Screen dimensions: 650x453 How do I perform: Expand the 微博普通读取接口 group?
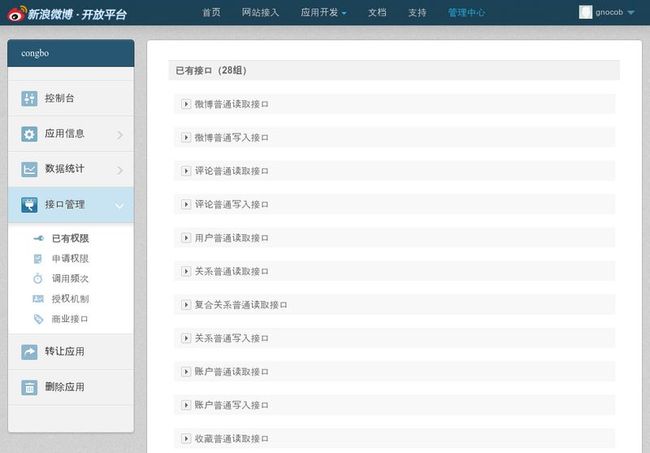point(186,104)
